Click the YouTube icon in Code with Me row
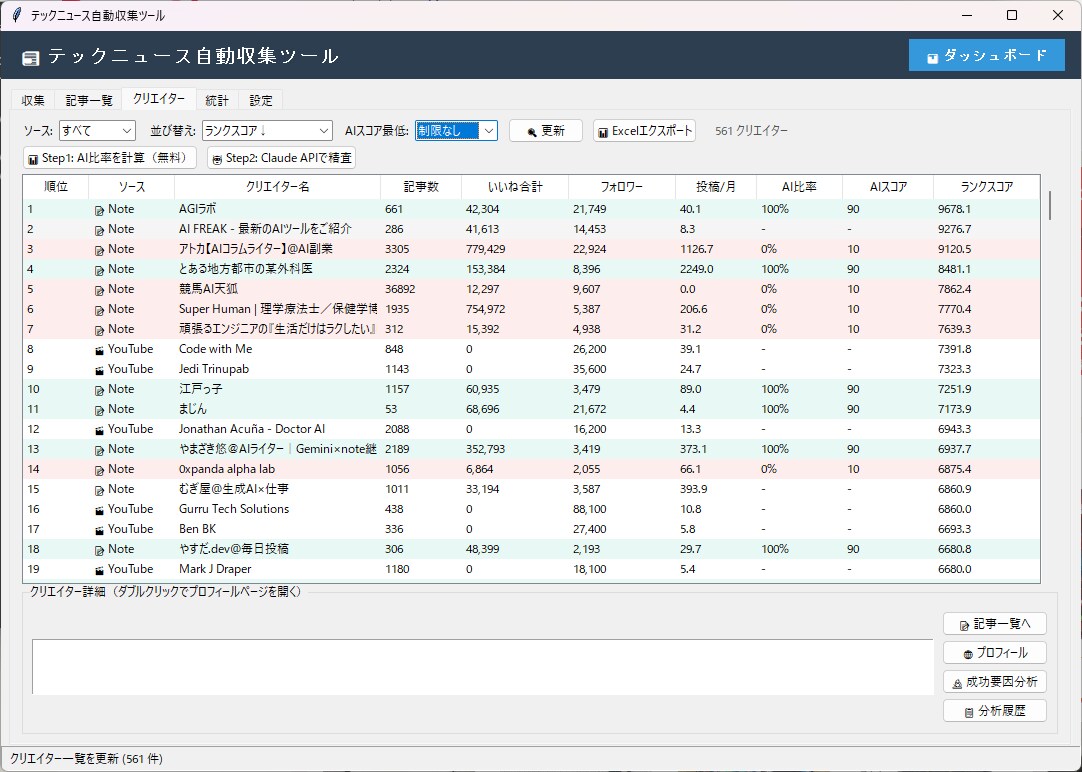Screen dimensions: 1082x772 99,350
